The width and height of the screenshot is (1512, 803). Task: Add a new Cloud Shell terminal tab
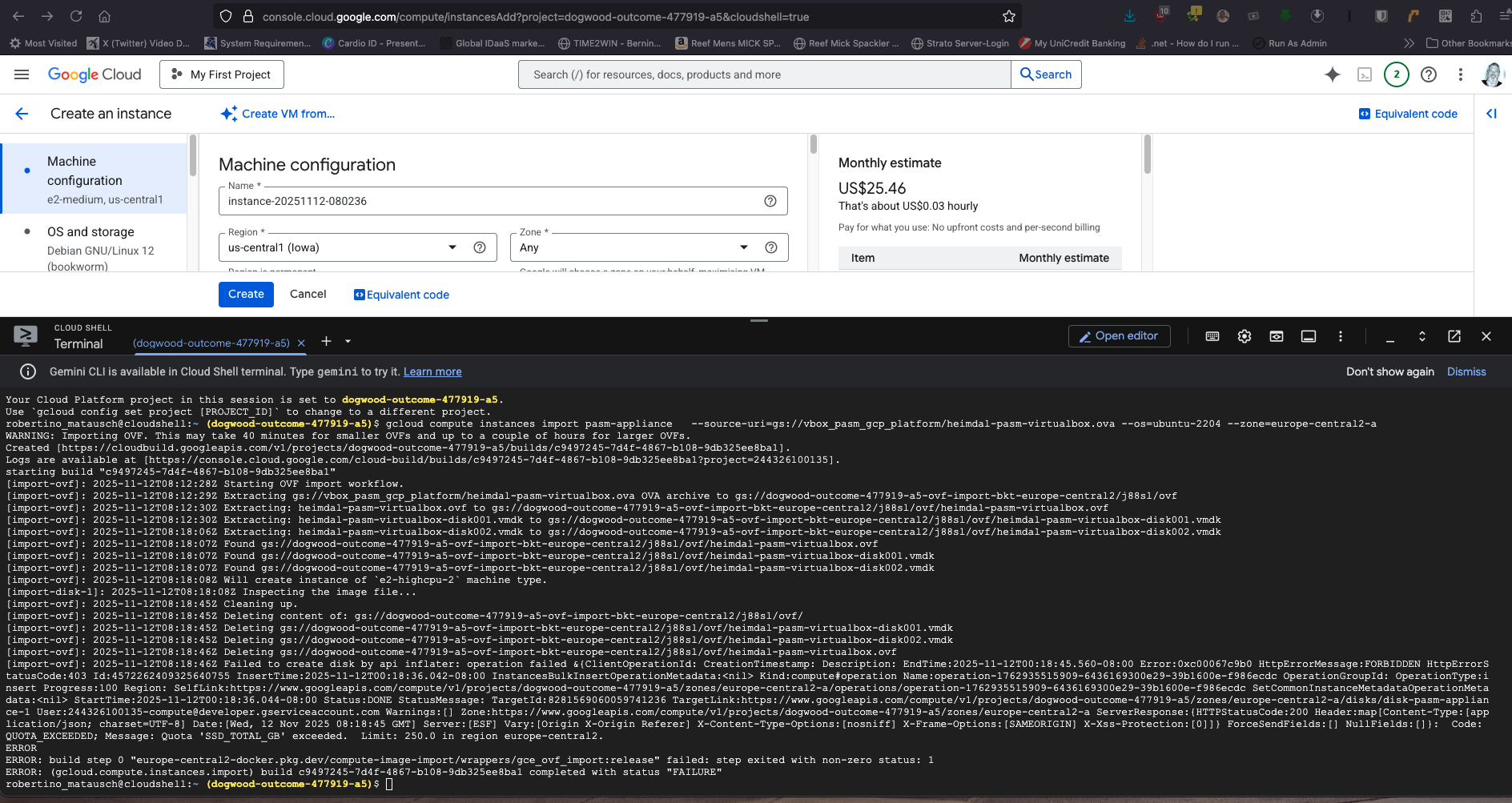[326, 341]
